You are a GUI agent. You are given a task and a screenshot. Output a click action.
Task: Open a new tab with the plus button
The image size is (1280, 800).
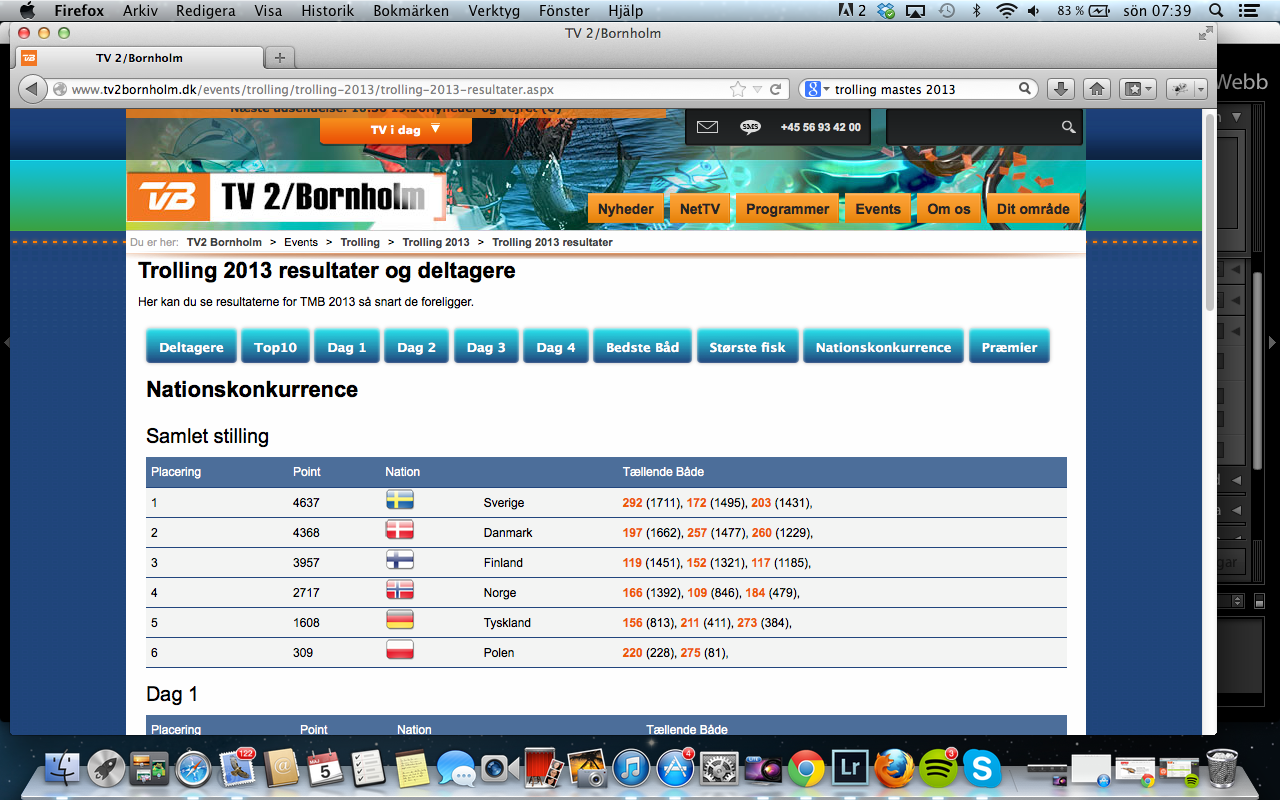pyautogui.click(x=280, y=58)
